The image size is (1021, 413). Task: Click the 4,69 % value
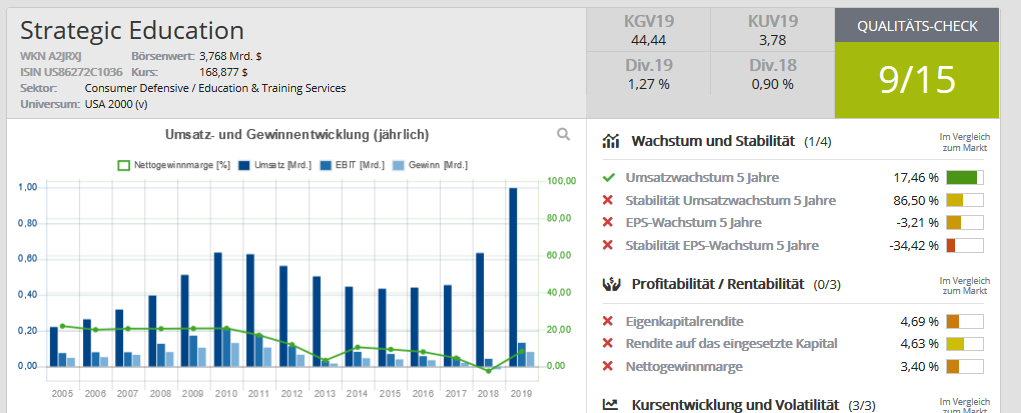point(919,321)
